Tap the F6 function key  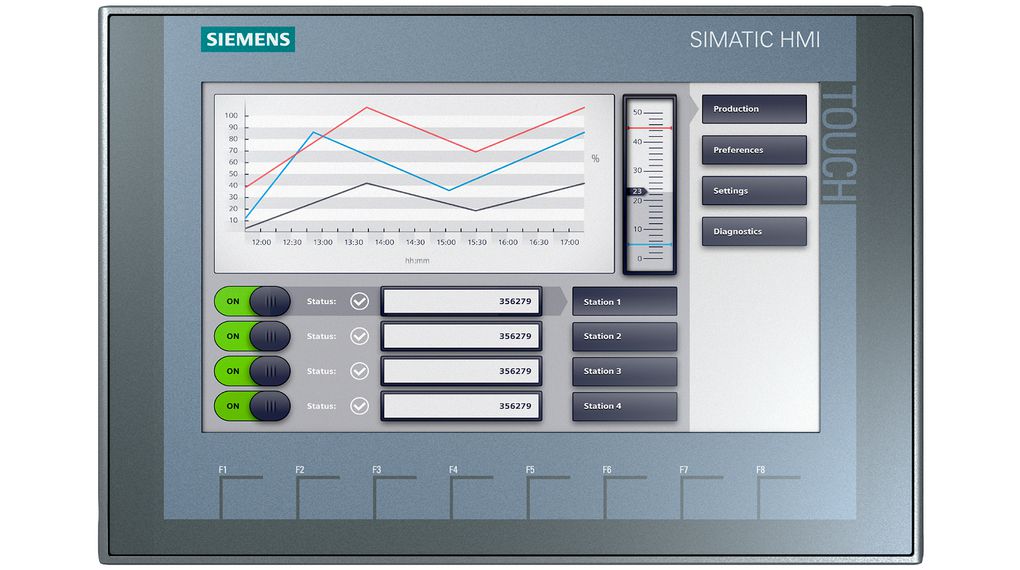click(x=624, y=493)
